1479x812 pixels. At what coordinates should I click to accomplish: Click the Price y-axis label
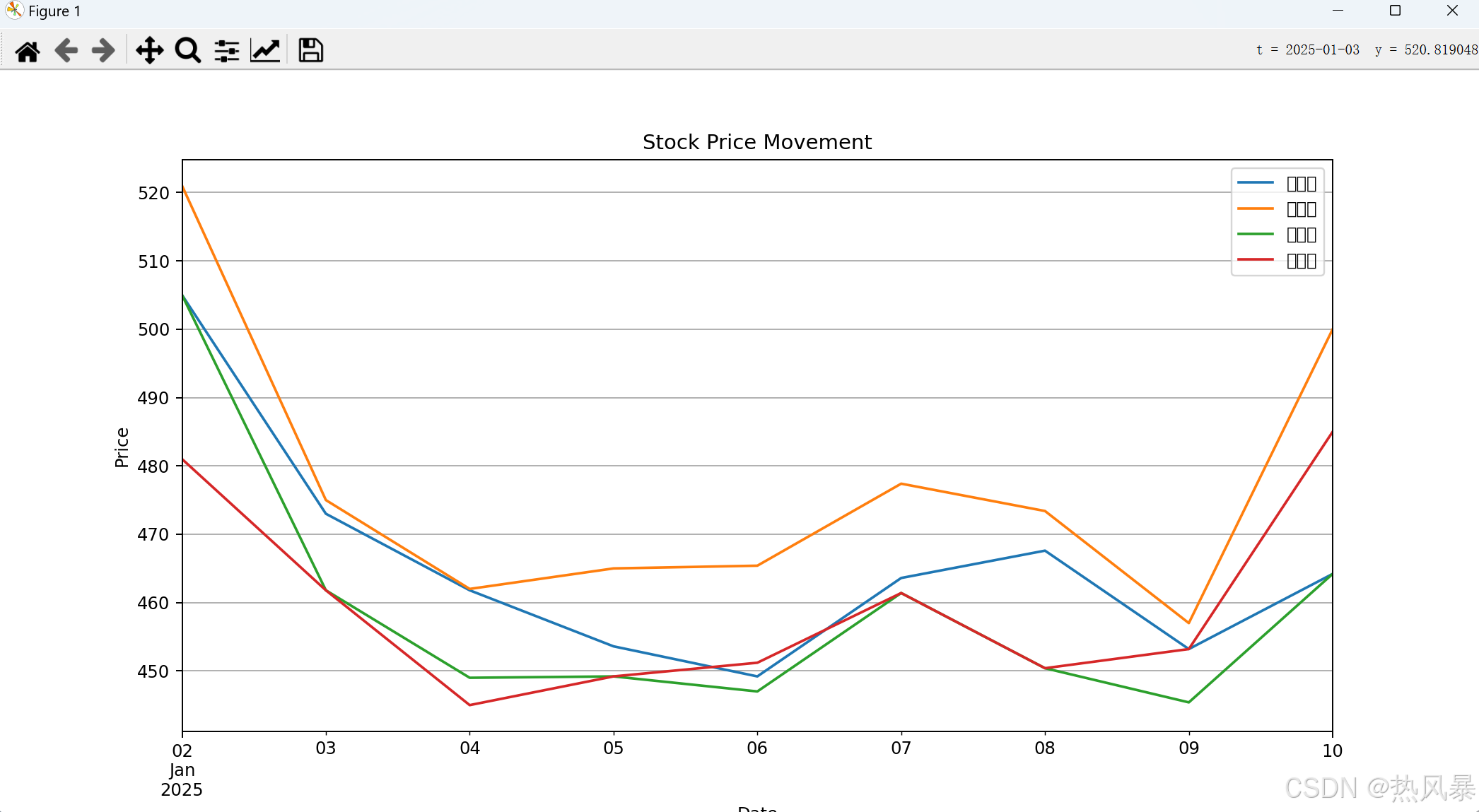pyautogui.click(x=122, y=447)
